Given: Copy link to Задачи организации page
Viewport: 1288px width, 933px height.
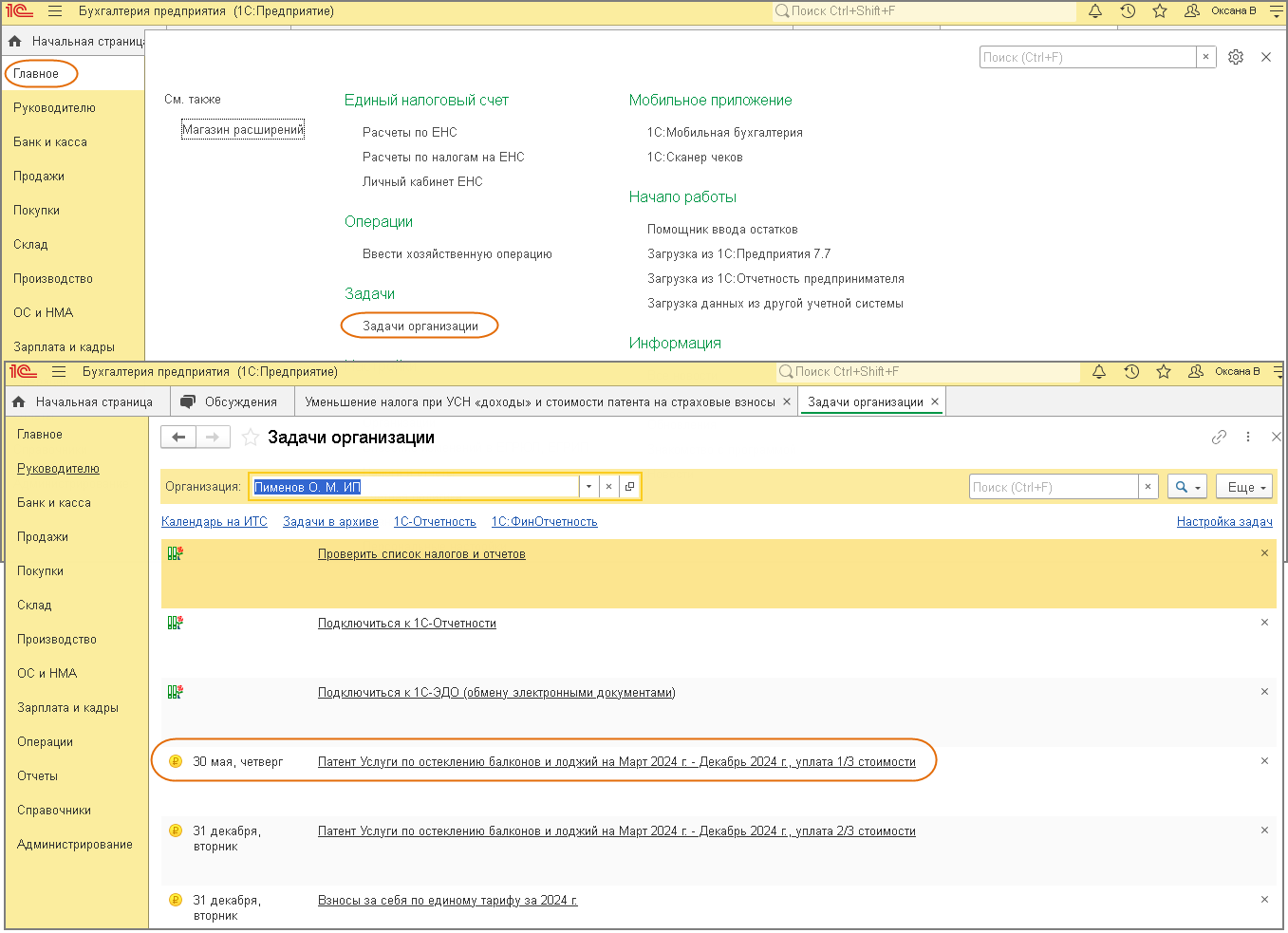Looking at the screenshot, I should pos(1220,438).
